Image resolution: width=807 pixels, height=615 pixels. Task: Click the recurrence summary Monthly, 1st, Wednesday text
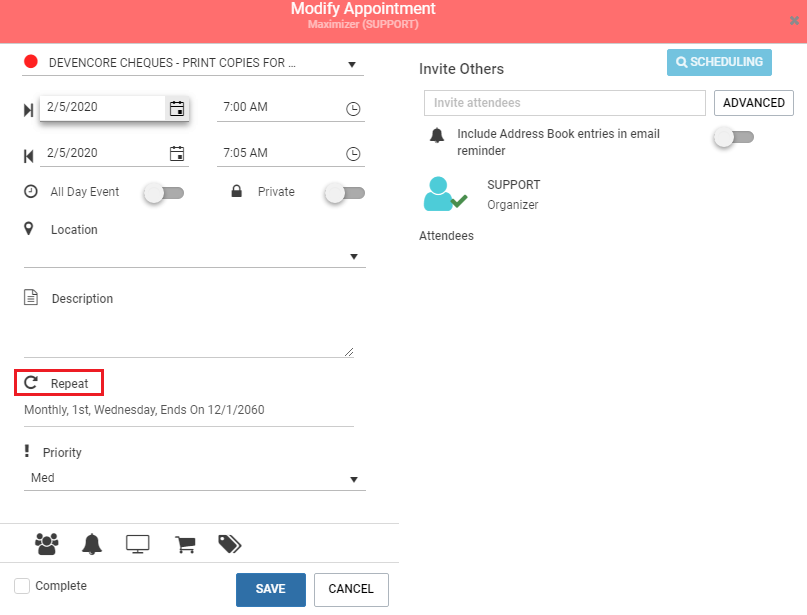pyautogui.click(x=144, y=410)
